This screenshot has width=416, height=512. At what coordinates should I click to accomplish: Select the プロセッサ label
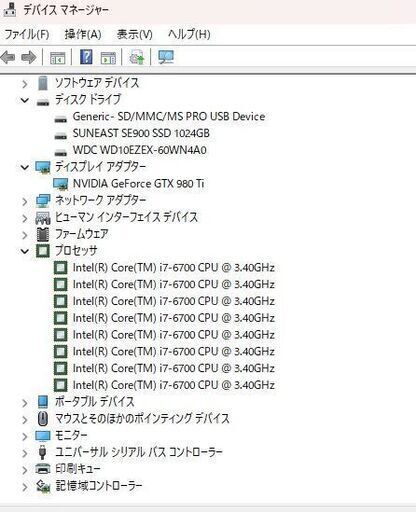tap(76, 251)
